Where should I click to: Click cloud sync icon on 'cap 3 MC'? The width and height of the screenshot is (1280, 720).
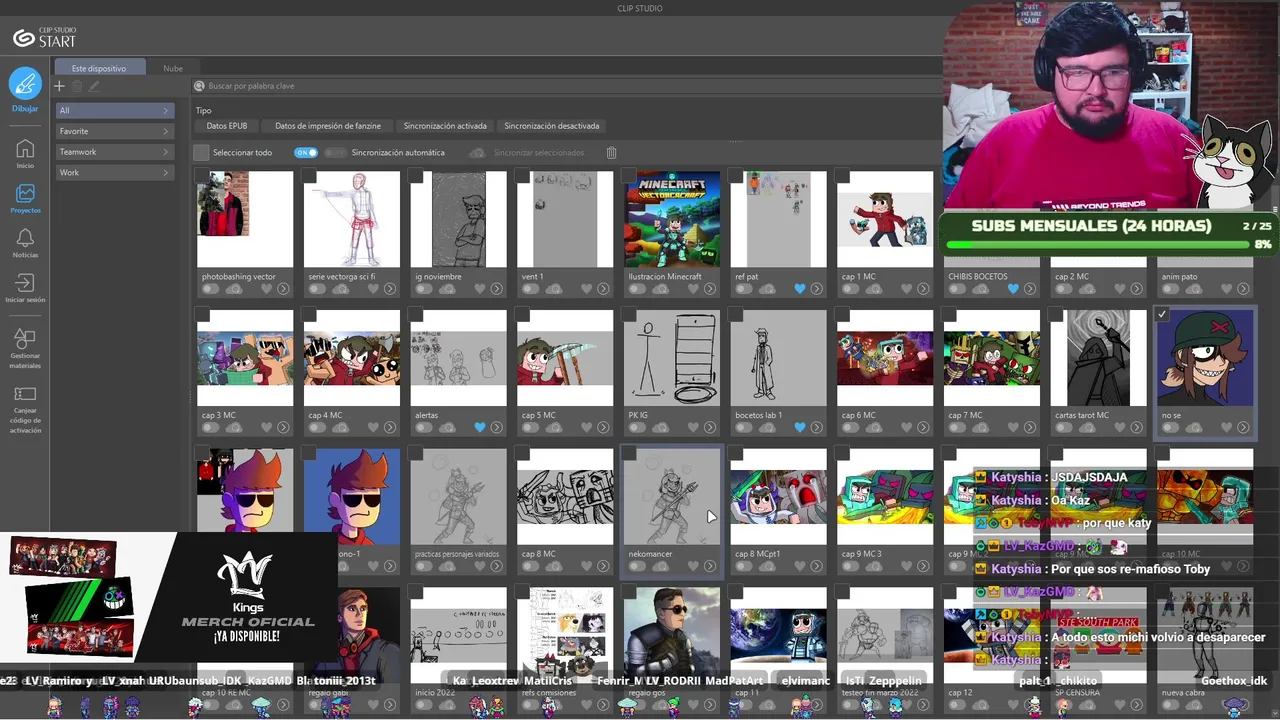click(x=234, y=428)
